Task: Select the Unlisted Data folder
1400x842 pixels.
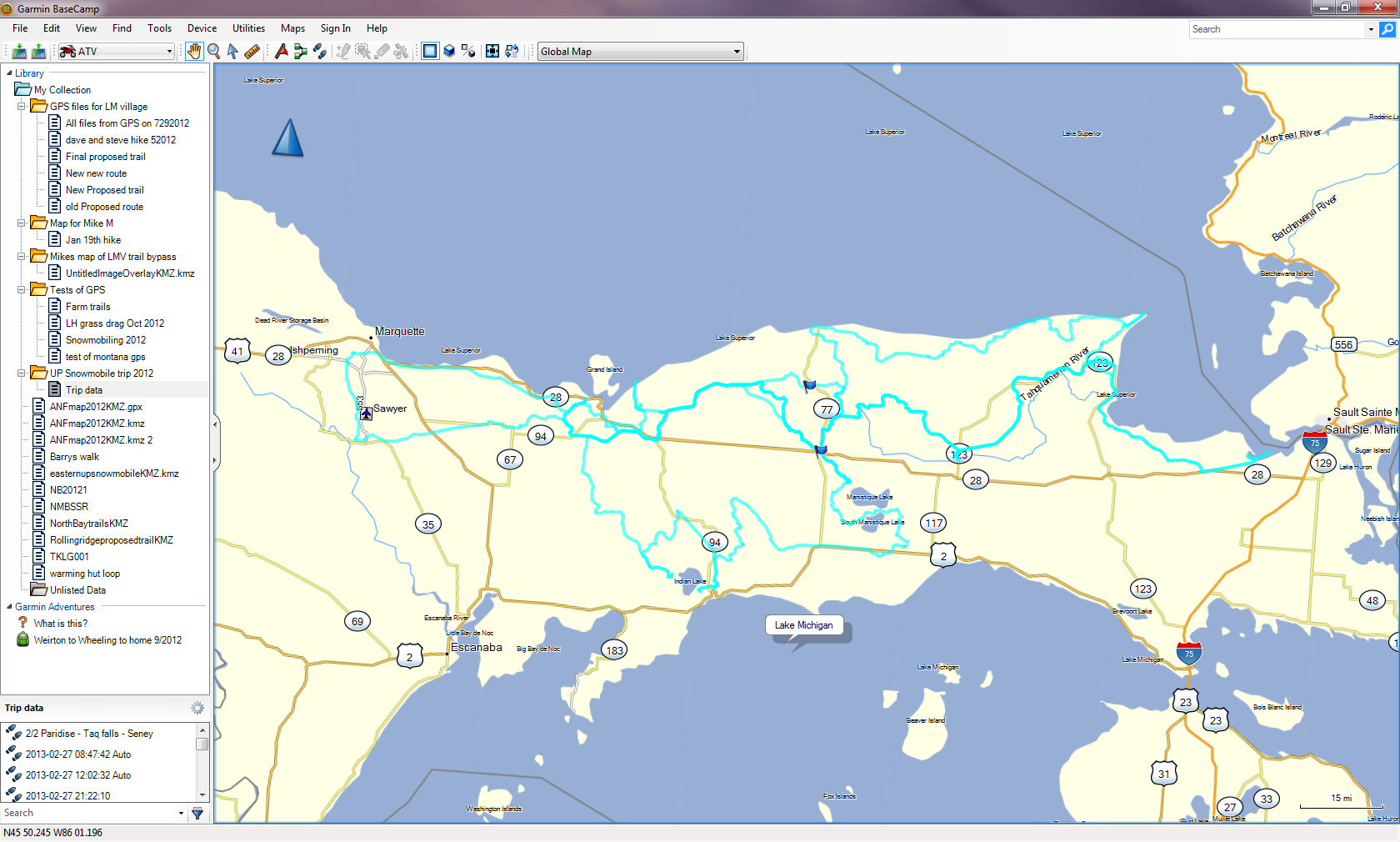Action: click(x=68, y=590)
